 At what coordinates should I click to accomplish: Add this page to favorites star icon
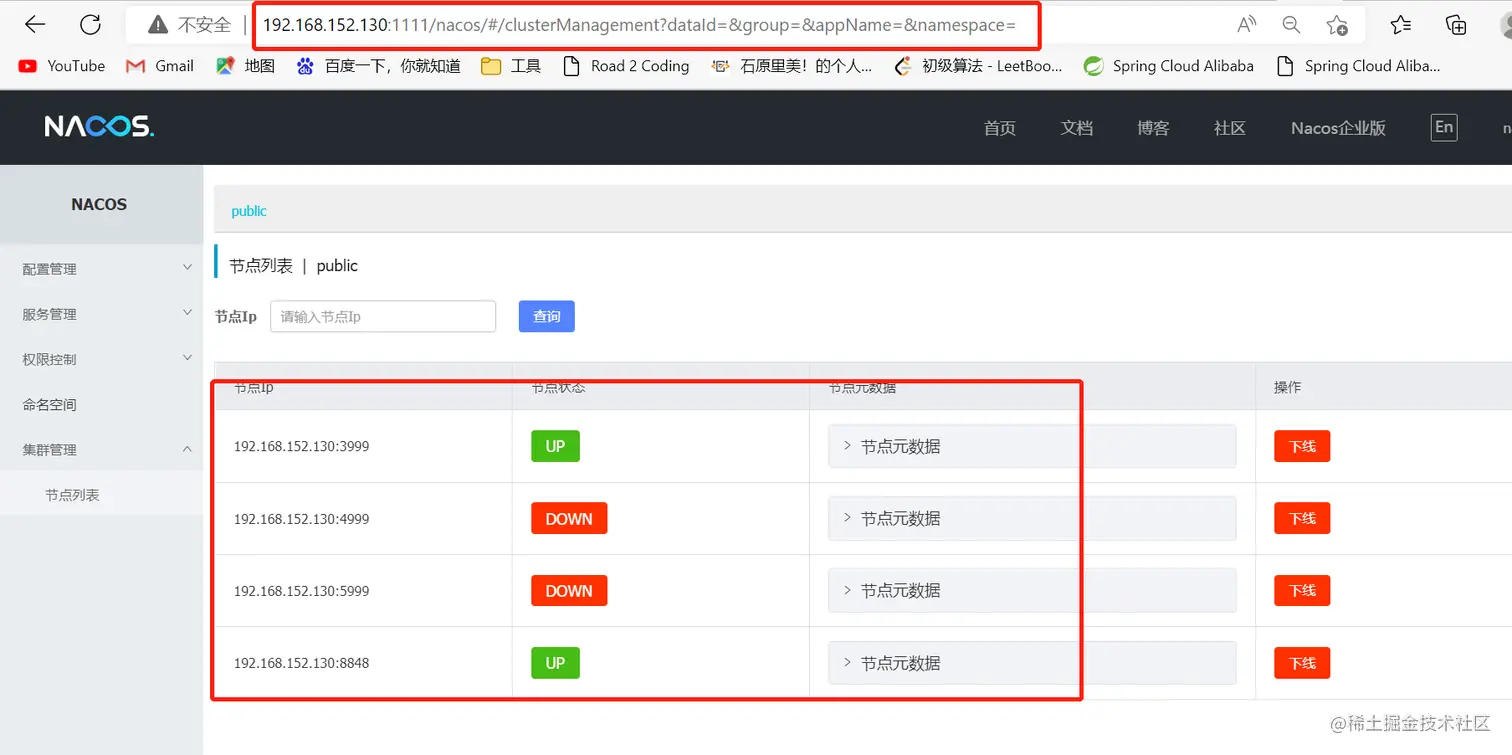[1337, 25]
